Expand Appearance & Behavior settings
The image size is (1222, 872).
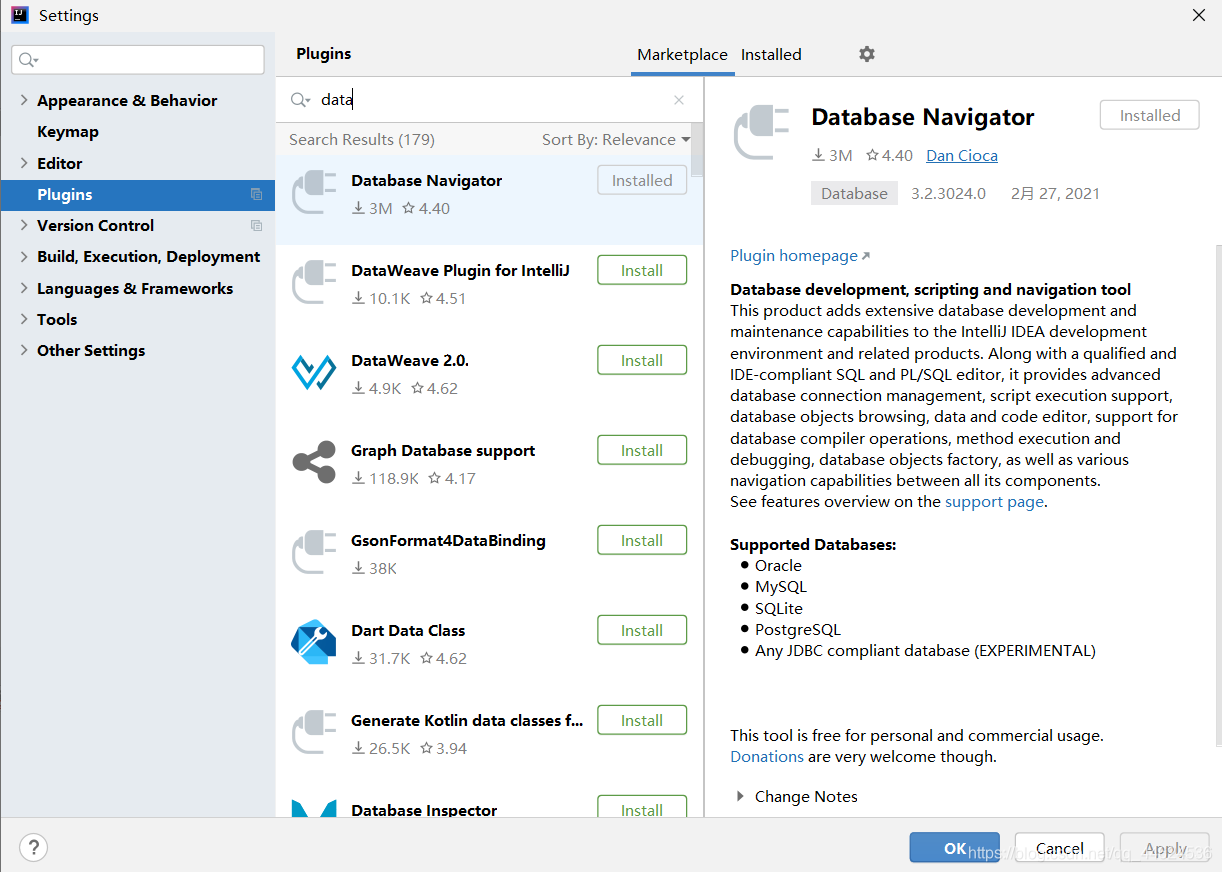24,100
